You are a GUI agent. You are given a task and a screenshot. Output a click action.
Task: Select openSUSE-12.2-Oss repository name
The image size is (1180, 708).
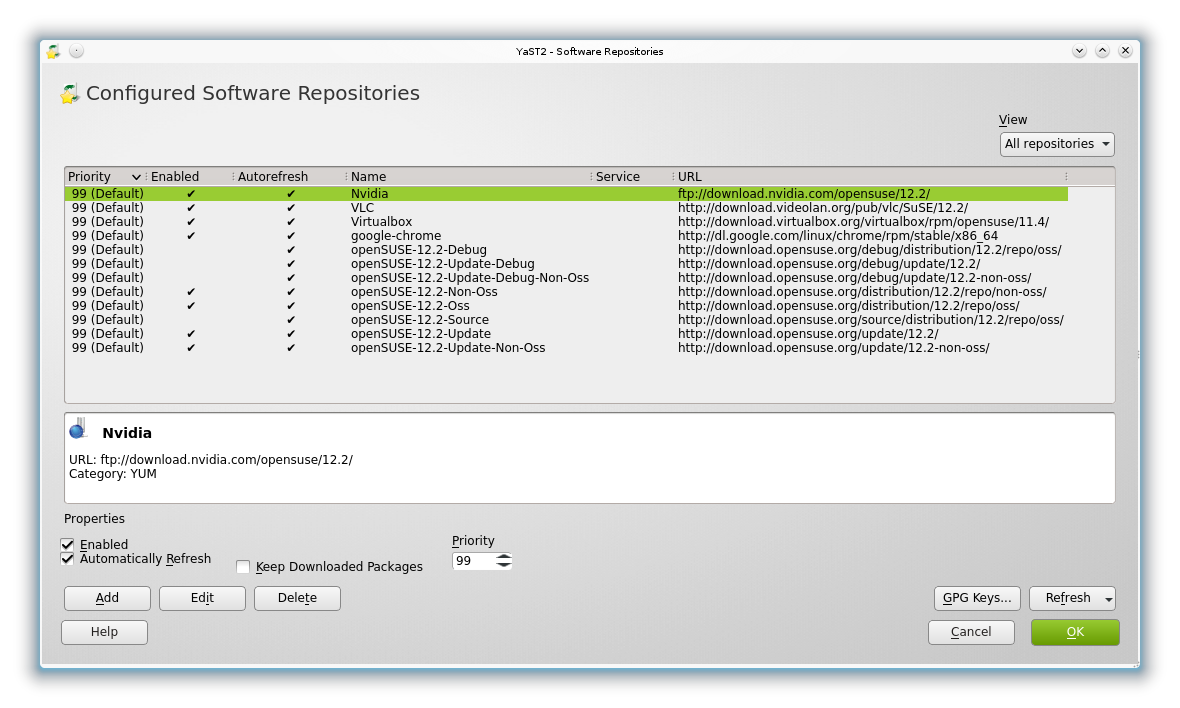pyautogui.click(x=410, y=306)
